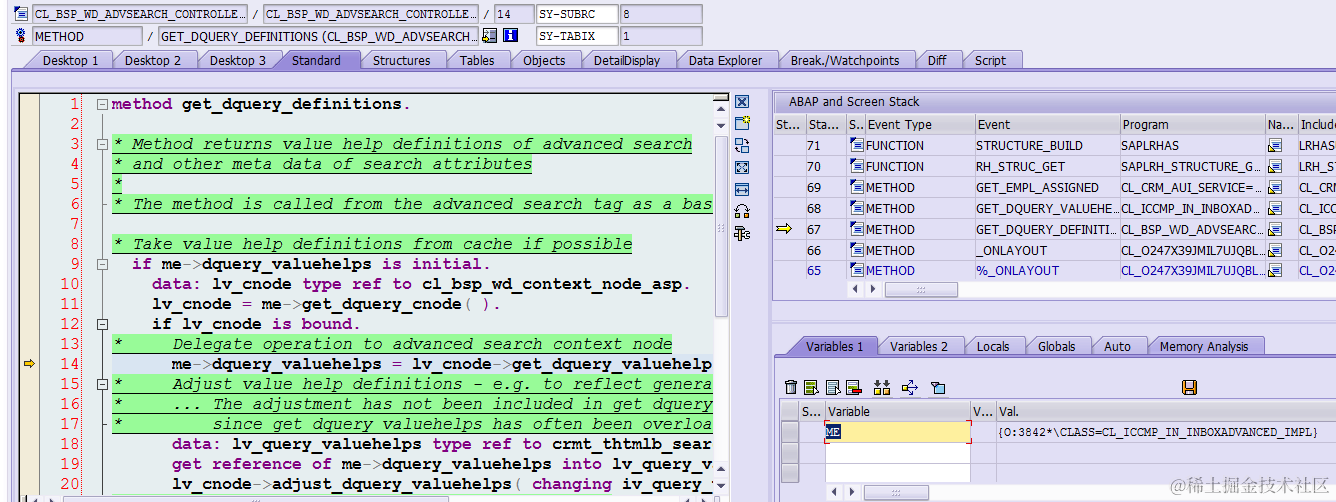Click the list icon with red bar
Viewport: 1336px width, 502px height.
[x=853, y=388]
